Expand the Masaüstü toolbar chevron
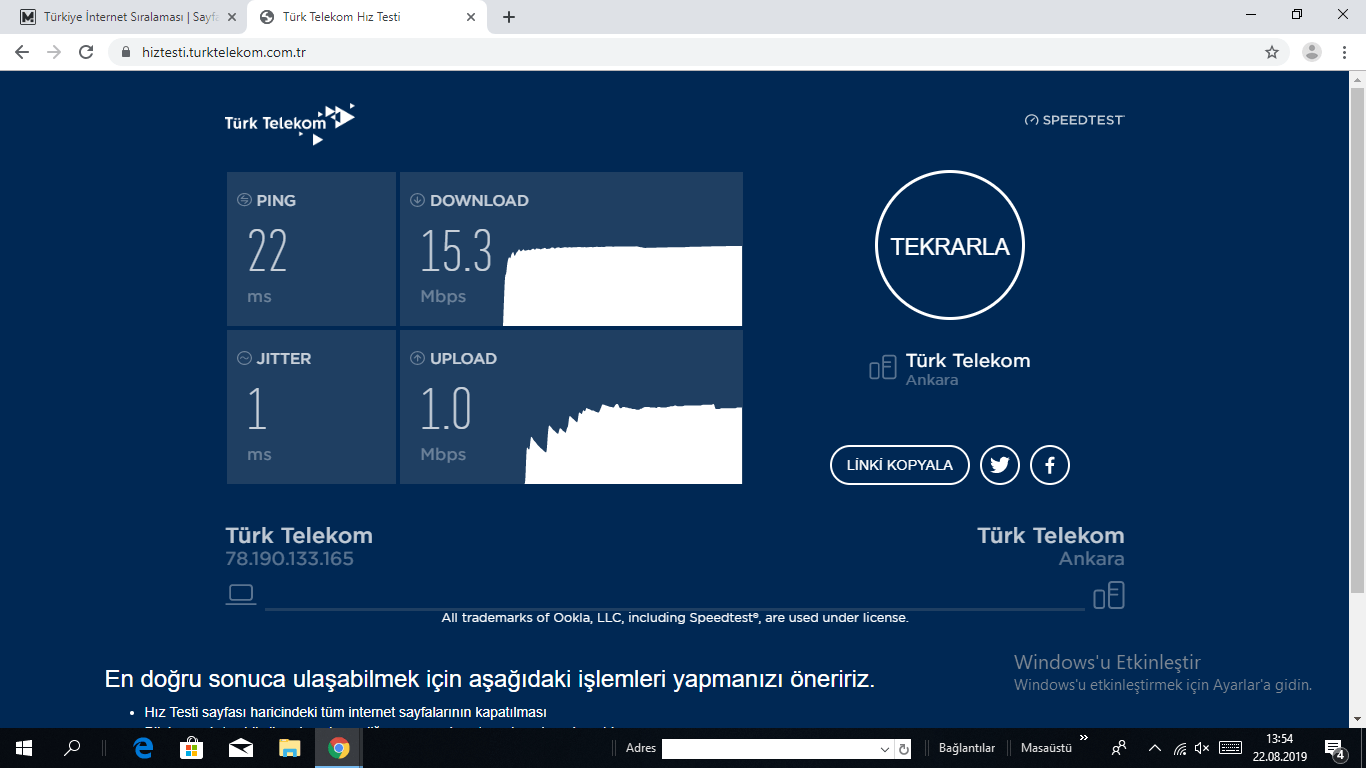The height and width of the screenshot is (768, 1366). pos(1084,739)
